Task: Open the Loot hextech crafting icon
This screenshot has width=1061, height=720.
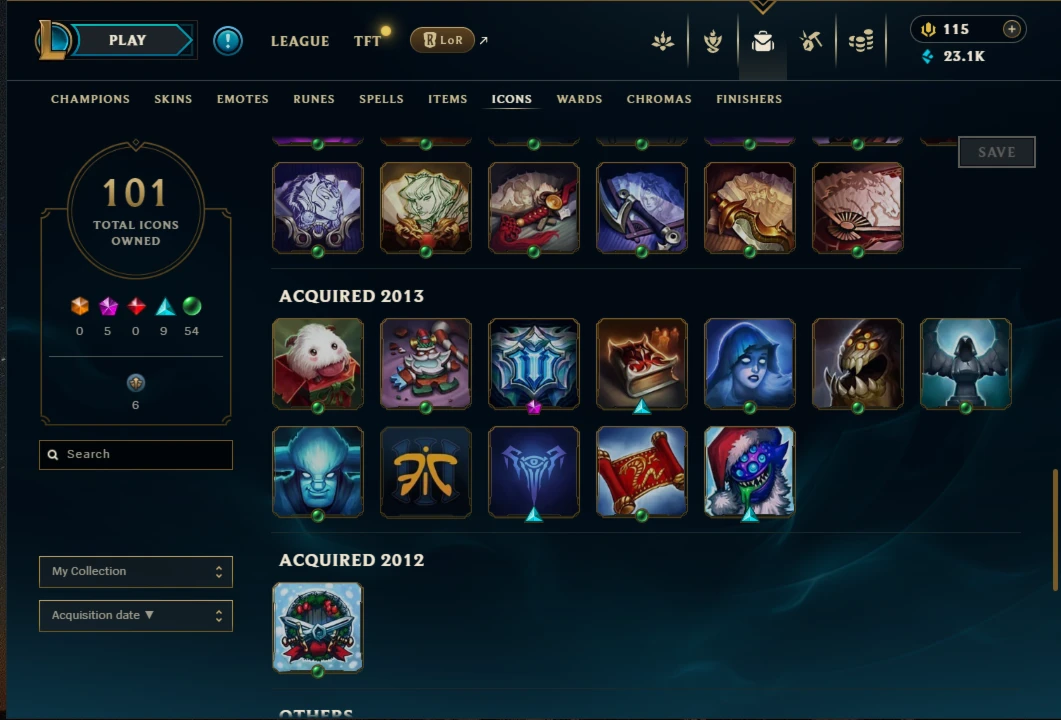Action: click(811, 41)
